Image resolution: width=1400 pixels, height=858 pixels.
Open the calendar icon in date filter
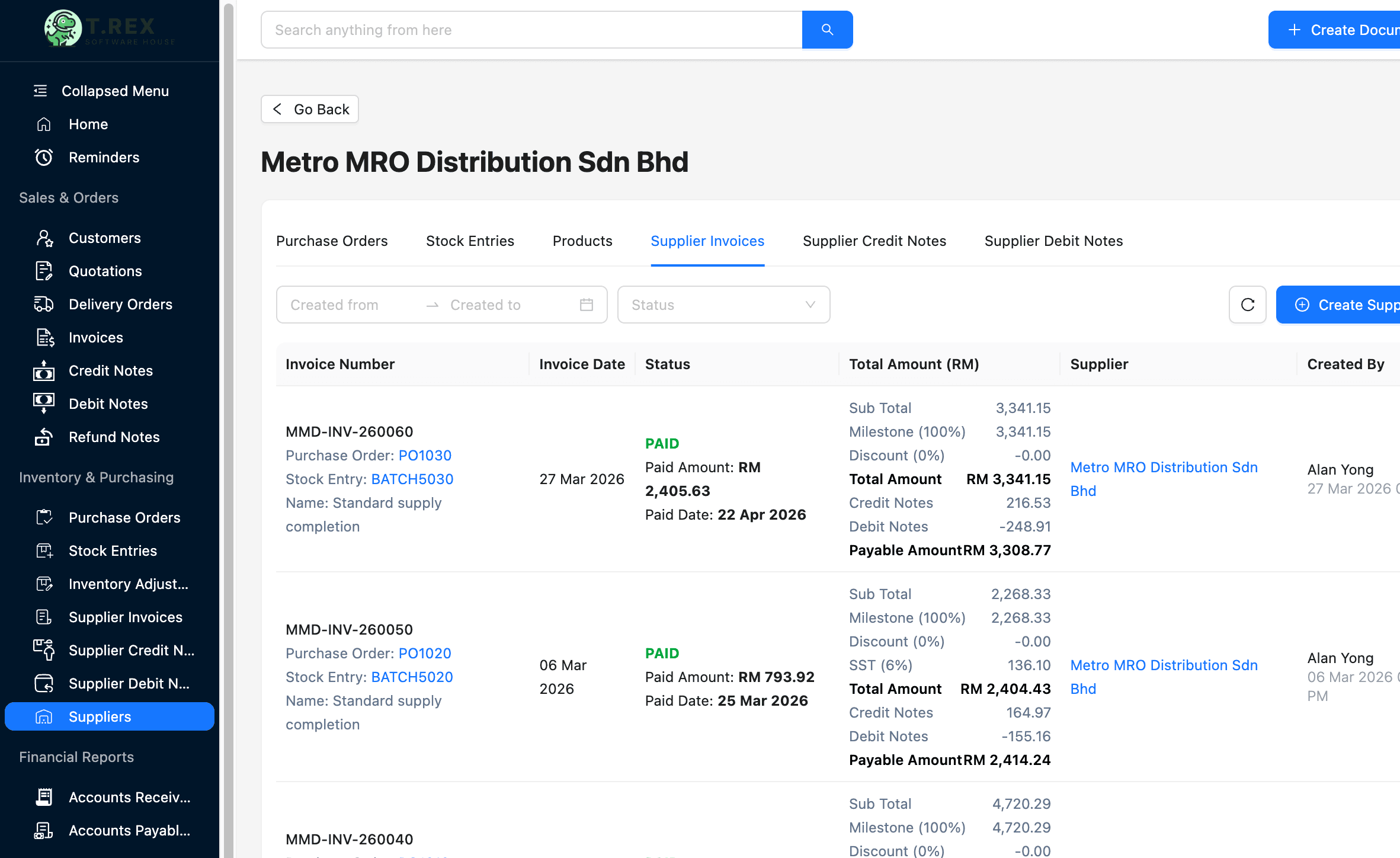pos(586,305)
